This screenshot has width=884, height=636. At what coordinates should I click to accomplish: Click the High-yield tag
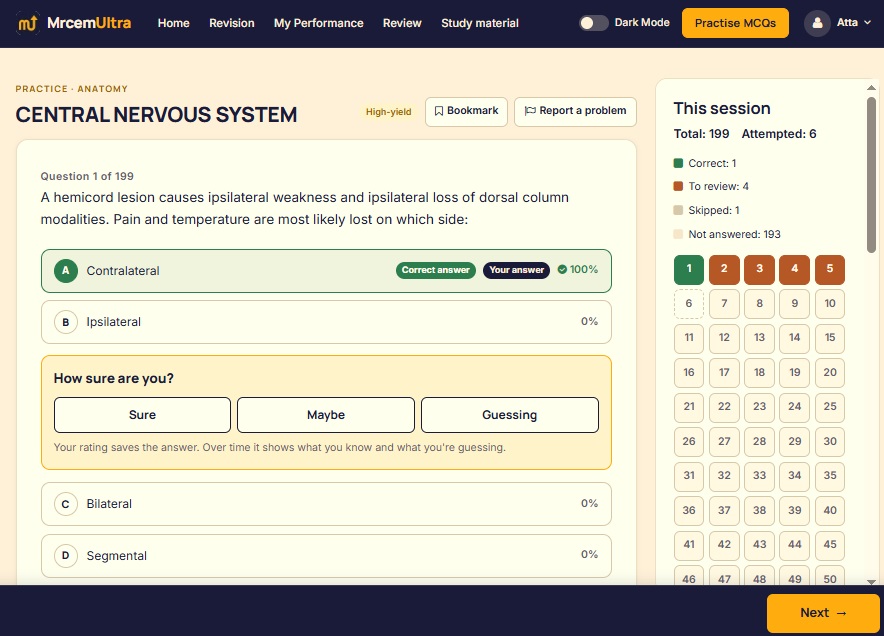(x=388, y=112)
